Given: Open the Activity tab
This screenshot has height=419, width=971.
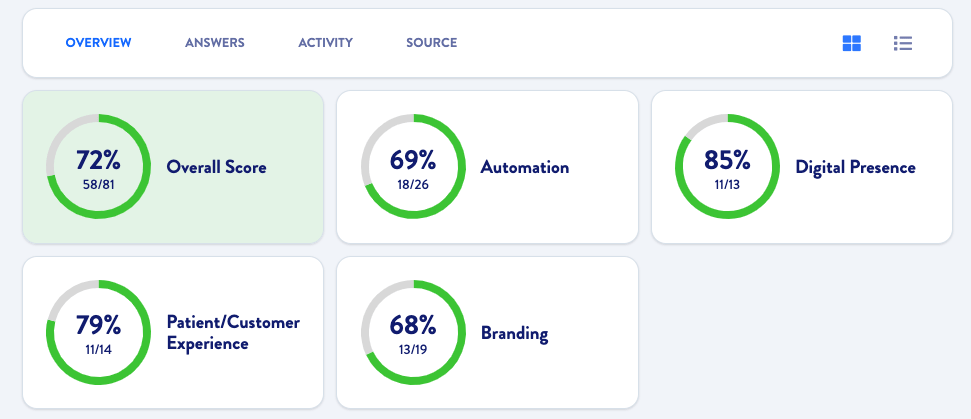Looking at the screenshot, I should pyautogui.click(x=326, y=43).
